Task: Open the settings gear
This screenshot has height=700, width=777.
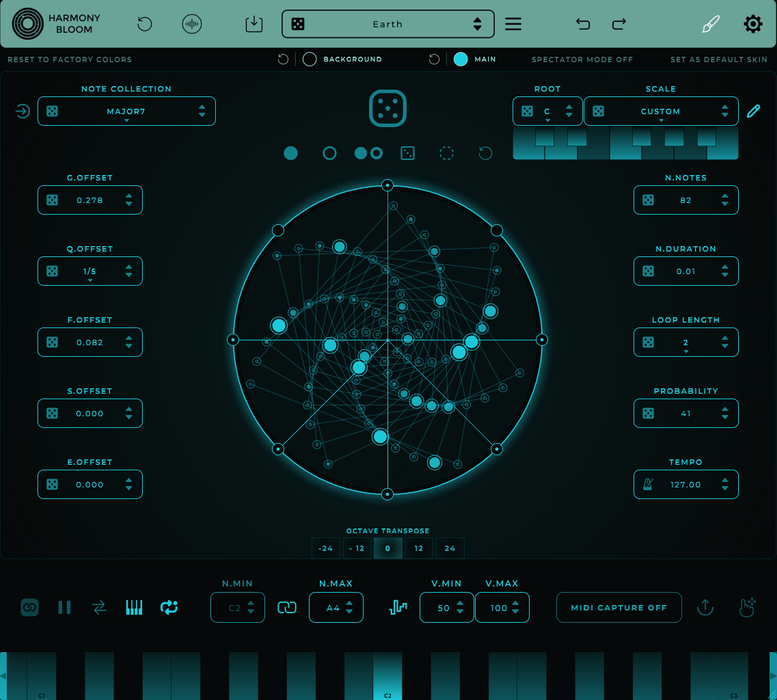Action: [x=752, y=24]
